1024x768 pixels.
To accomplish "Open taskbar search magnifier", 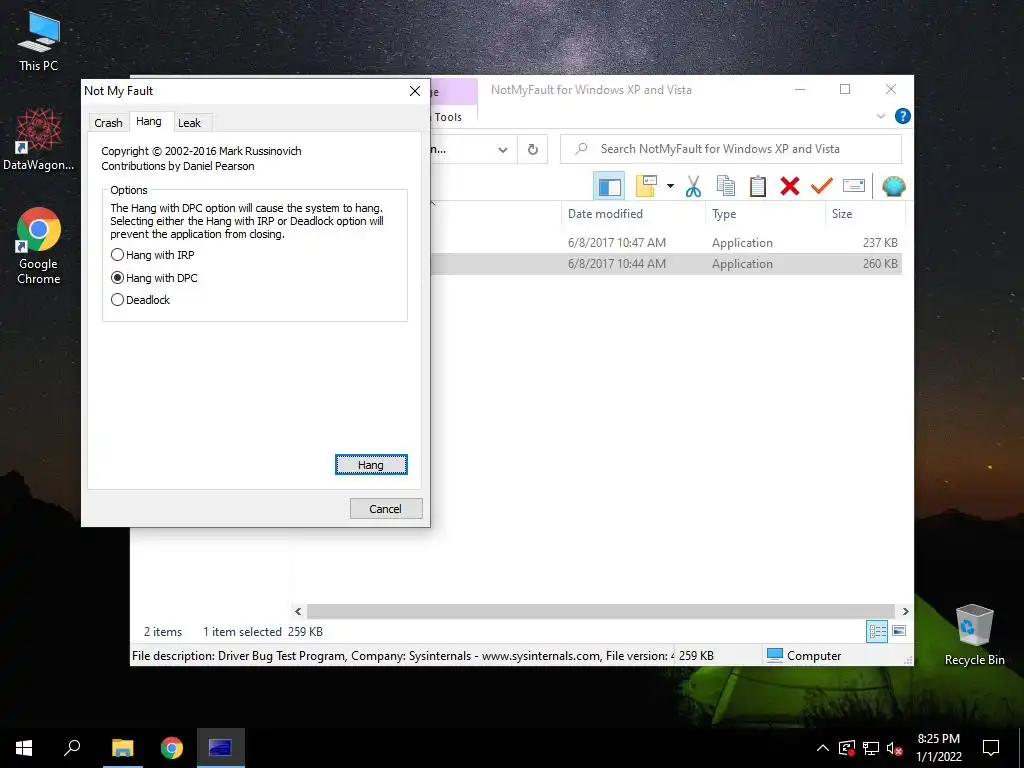I will [72, 748].
